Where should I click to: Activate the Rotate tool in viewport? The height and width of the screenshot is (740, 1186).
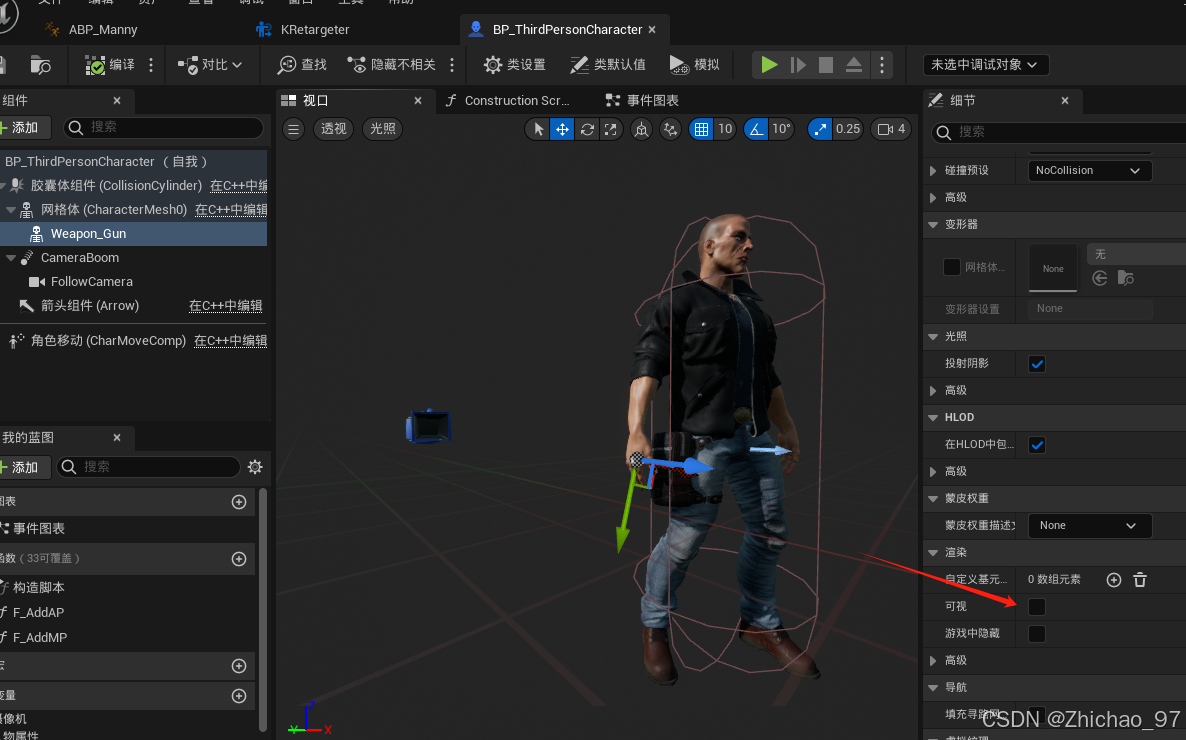coord(587,129)
